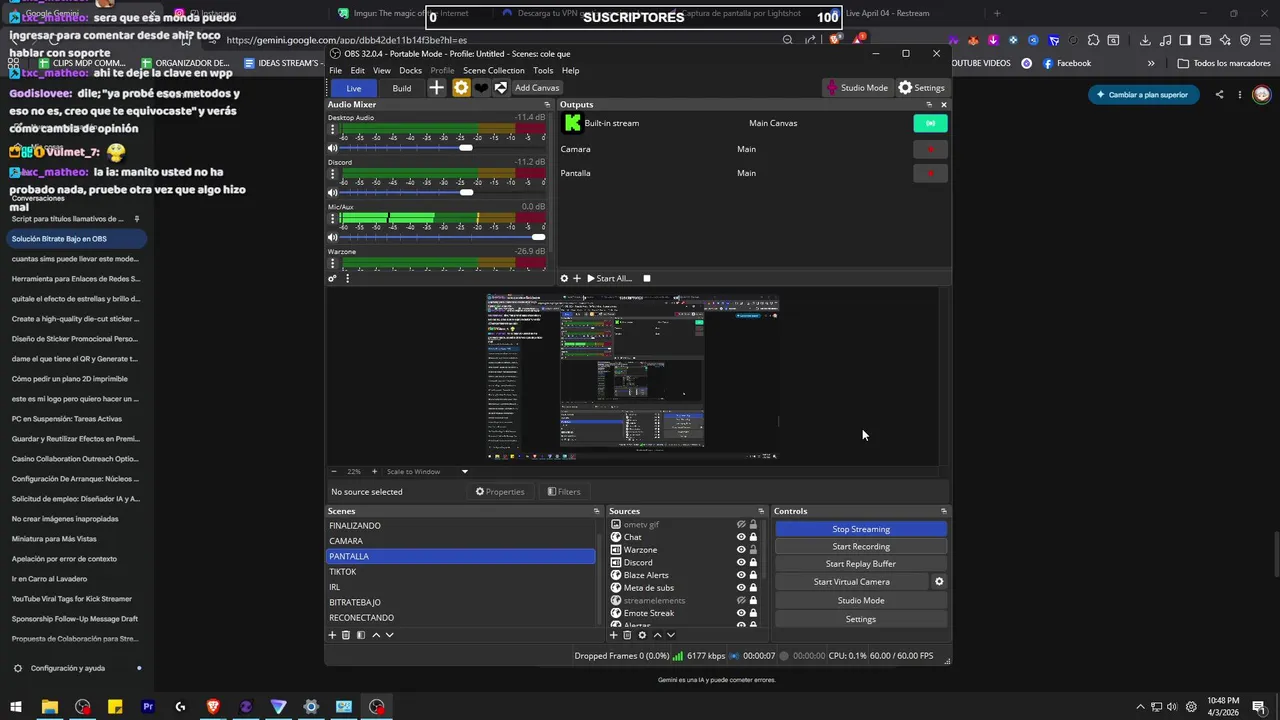
Task: Click Start Recording button
Action: [x=861, y=547]
